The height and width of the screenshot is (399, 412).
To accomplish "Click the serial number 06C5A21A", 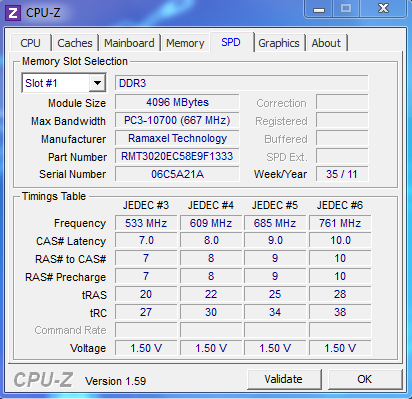I will click(x=177, y=174).
